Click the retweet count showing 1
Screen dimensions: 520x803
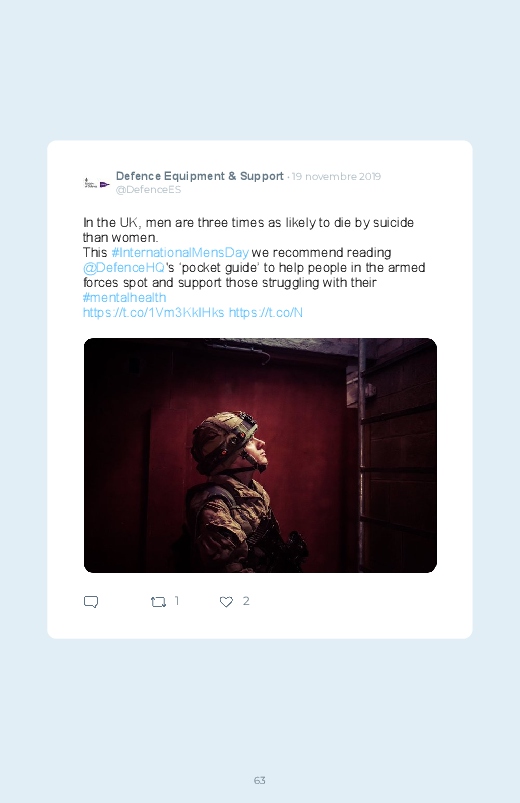[177, 601]
